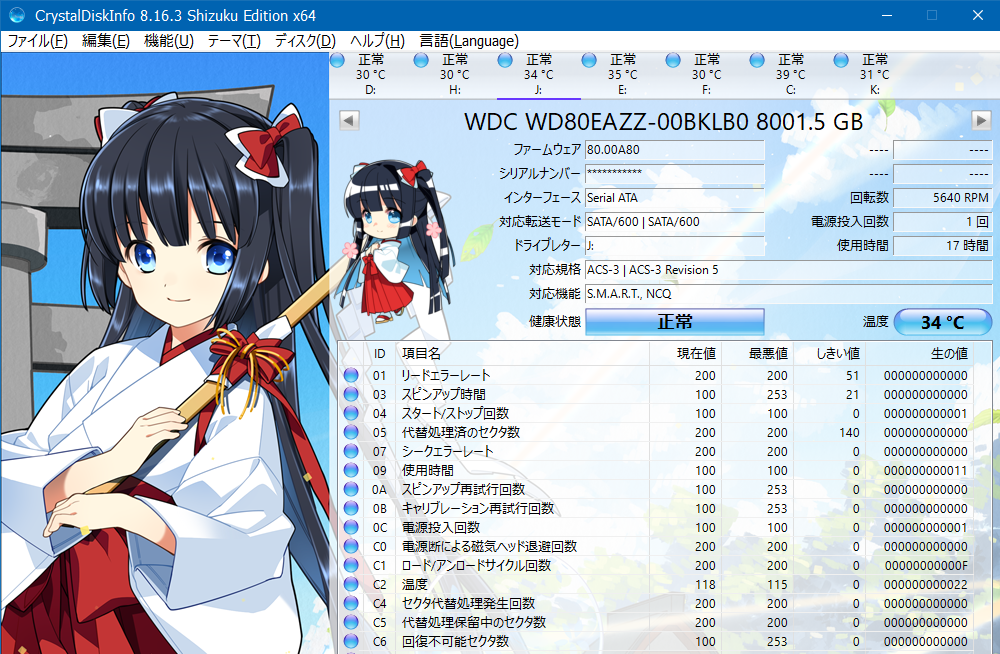Open the ディスク(D) menu
This screenshot has width=1000, height=654.
[x=305, y=41]
